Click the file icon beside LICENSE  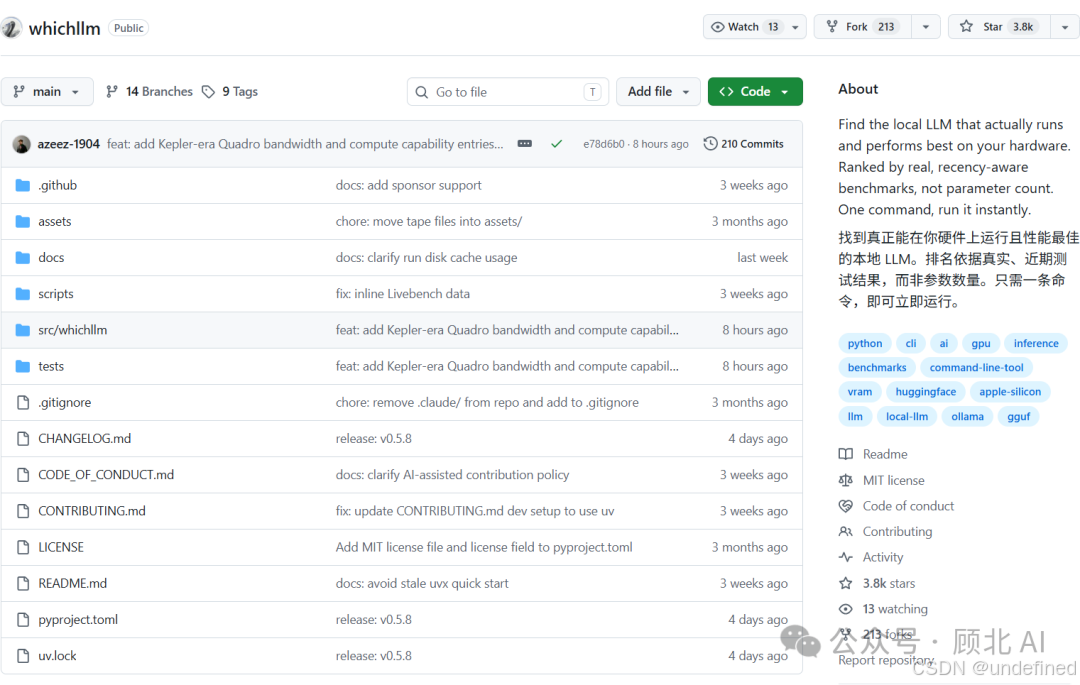point(23,547)
